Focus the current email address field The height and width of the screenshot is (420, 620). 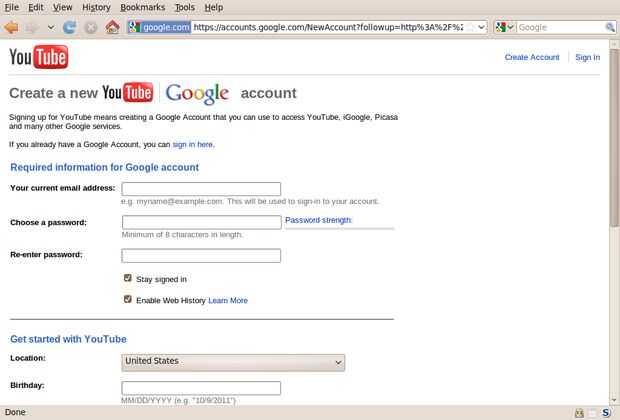pos(201,189)
